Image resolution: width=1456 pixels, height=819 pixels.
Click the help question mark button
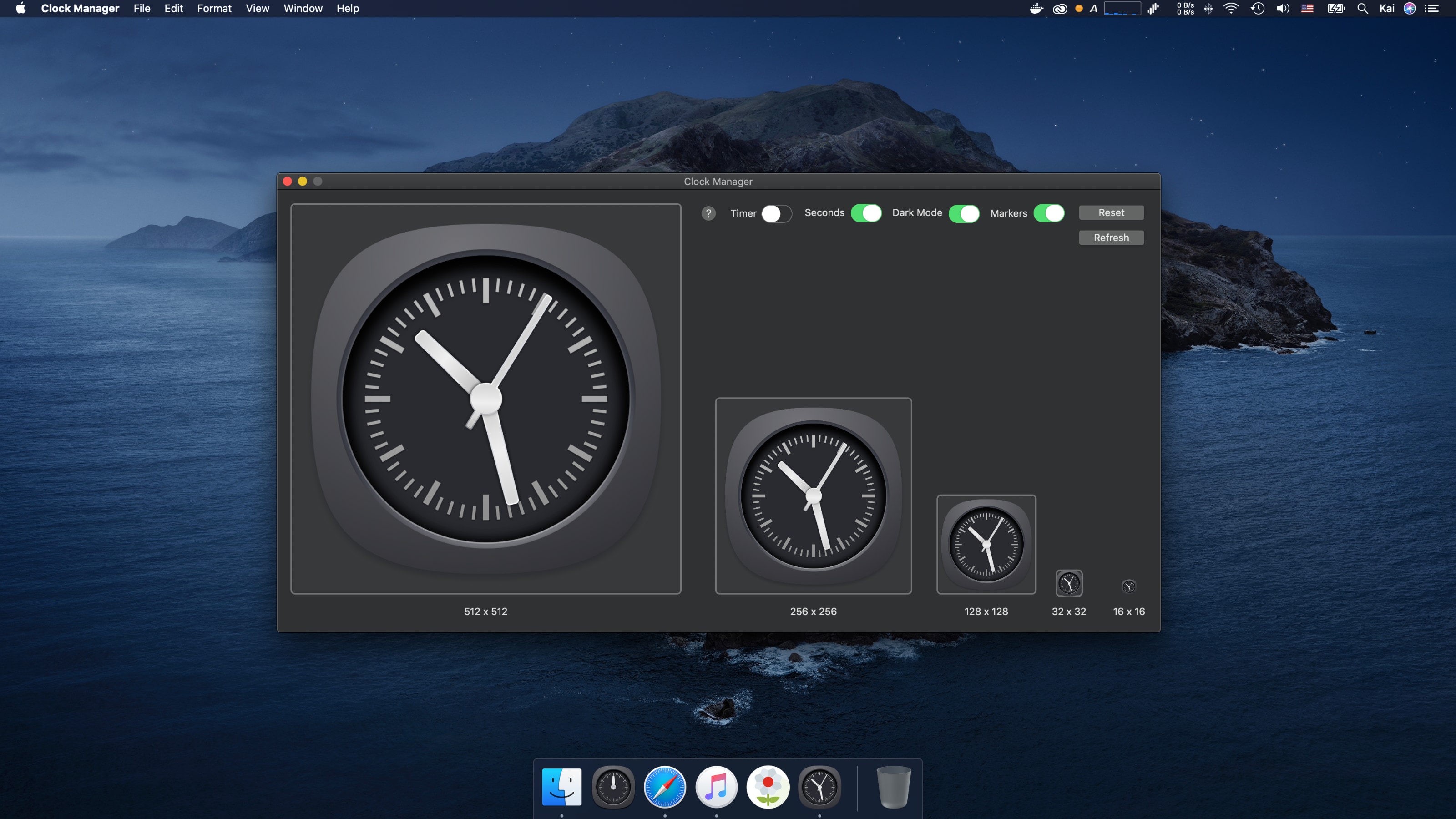click(x=708, y=213)
